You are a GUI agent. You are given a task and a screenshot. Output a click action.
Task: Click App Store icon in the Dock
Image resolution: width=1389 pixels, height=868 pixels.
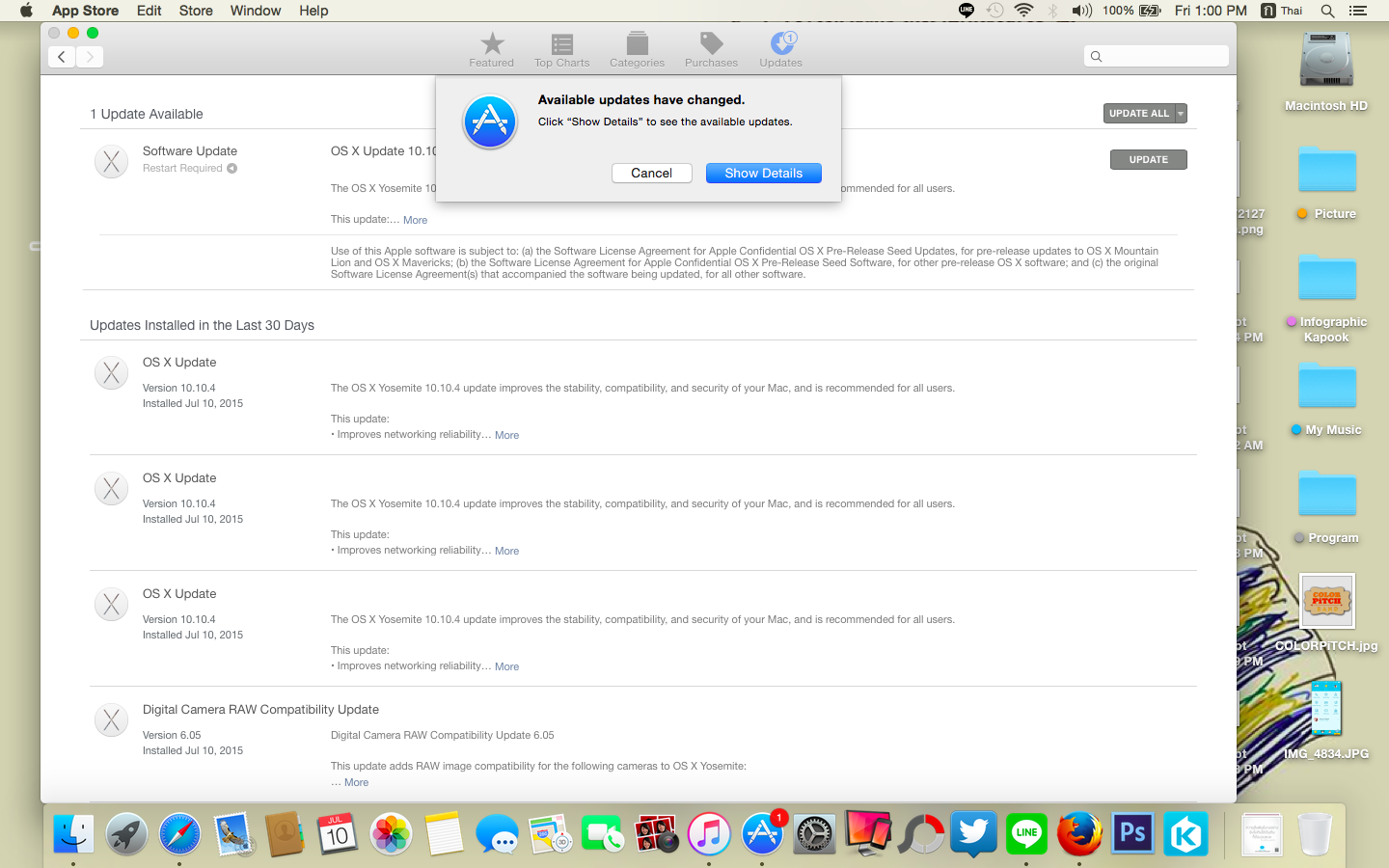pos(762,833)
